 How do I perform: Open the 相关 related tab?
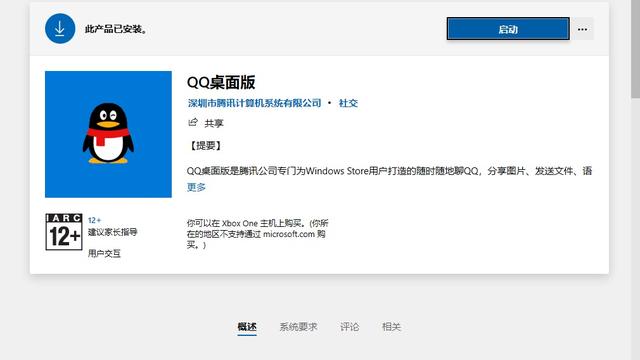[391, 327]
